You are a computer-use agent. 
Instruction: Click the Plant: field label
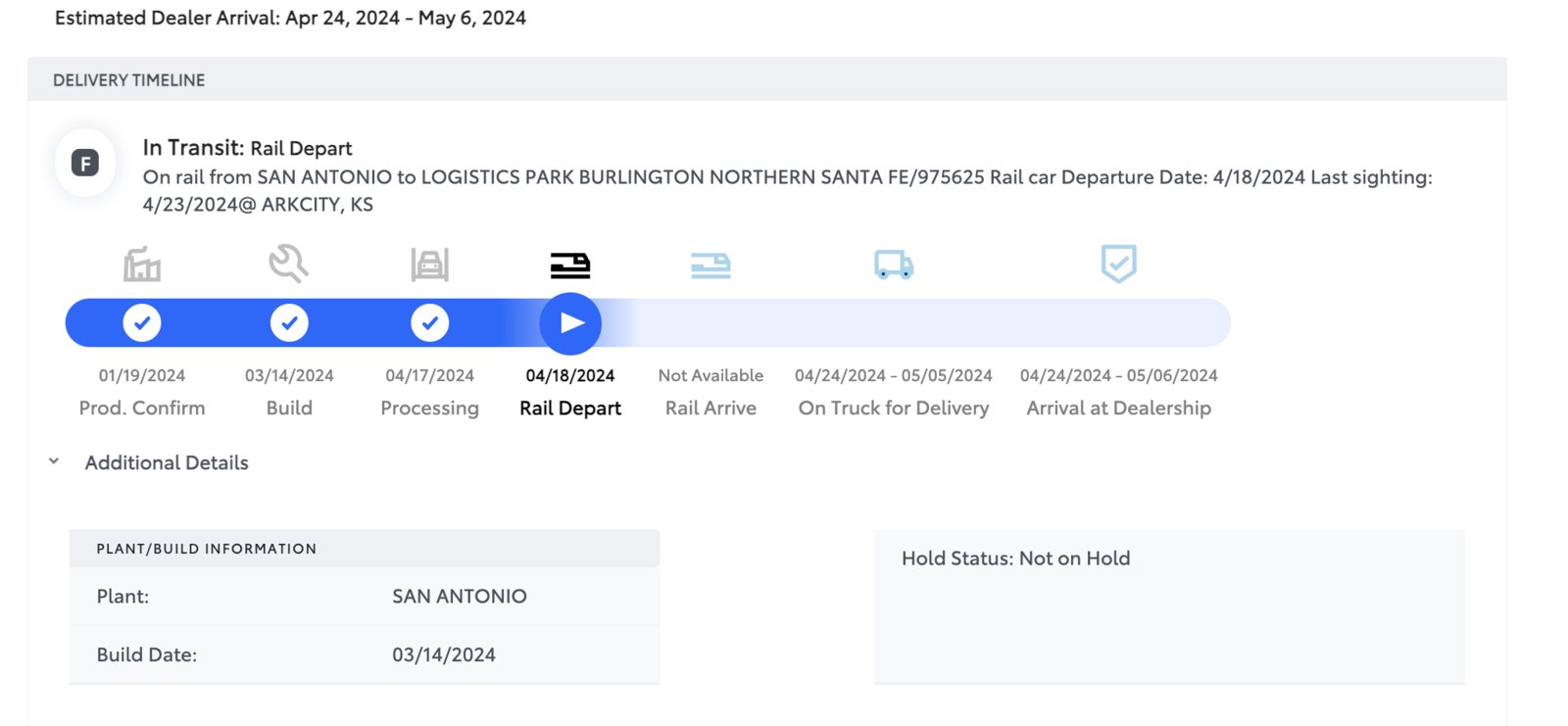122,596
